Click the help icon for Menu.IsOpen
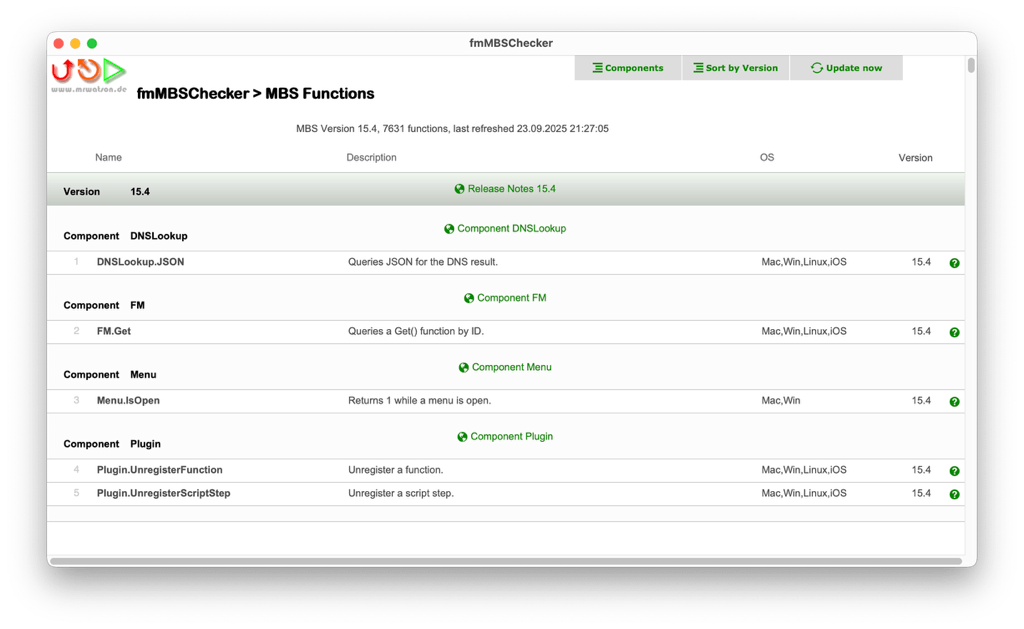This screenshot has width=1024, height=629. coord(954,401)
